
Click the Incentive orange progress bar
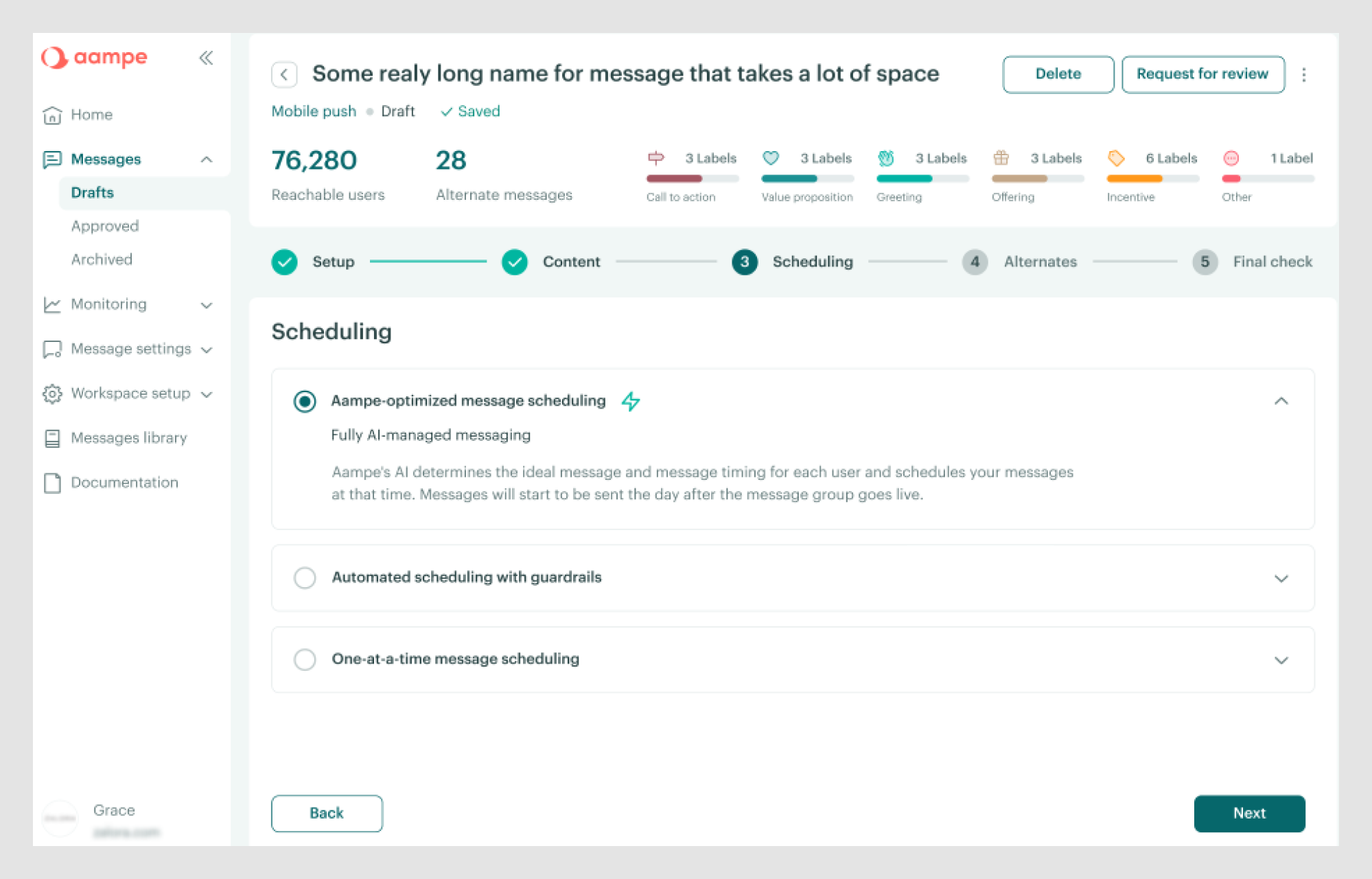click(1153, 179)
